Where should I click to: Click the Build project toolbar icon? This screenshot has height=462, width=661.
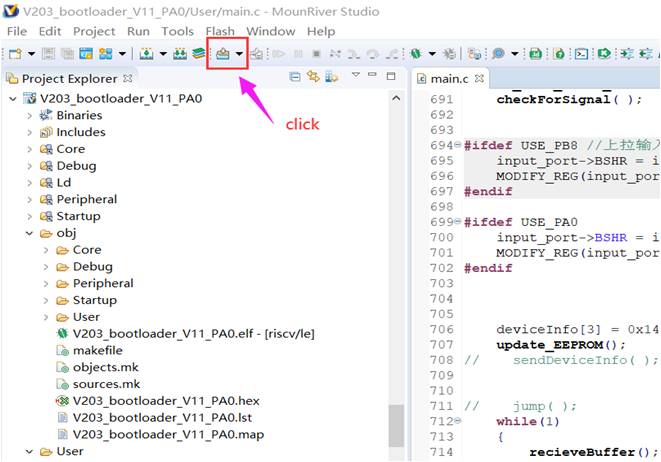146,54
